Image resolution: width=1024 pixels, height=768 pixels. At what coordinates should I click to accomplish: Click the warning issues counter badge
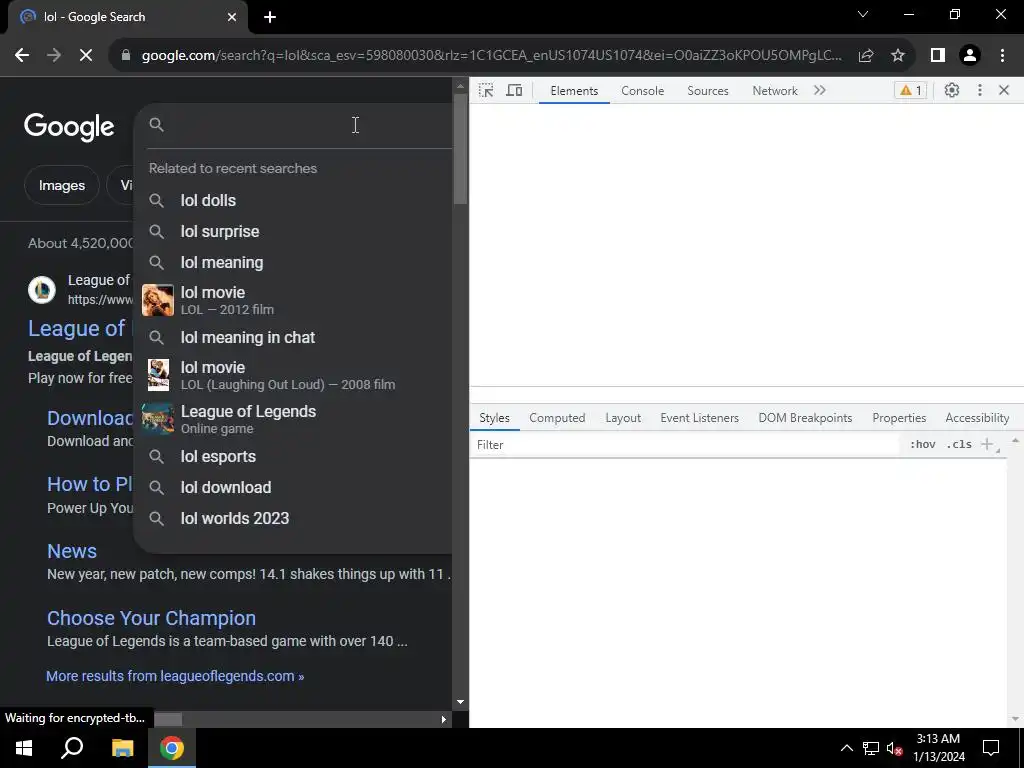point(910,91)
